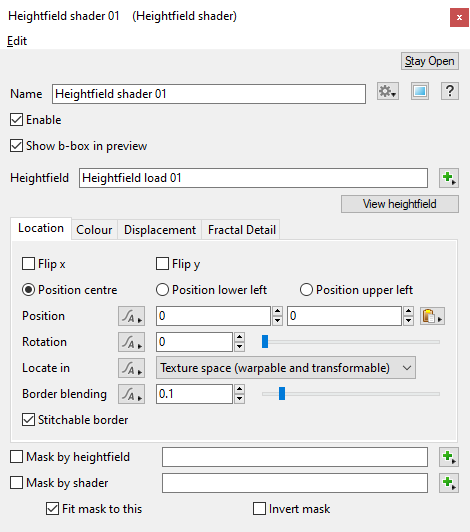This screenshot has height=532, width=470.
Task: Open help via the question mark icon
Action: point(450,91)
